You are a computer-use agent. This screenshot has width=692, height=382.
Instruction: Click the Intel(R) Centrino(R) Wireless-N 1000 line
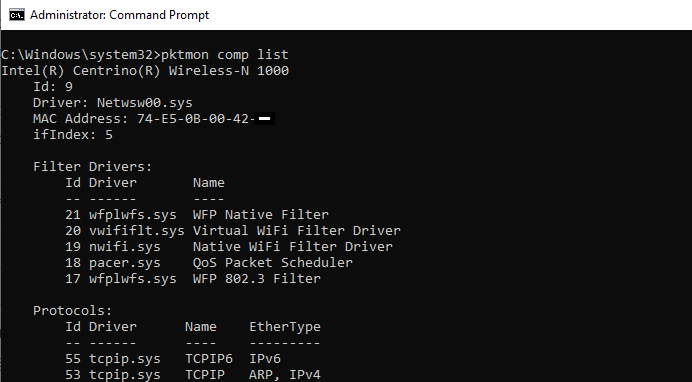coord(145,71)
